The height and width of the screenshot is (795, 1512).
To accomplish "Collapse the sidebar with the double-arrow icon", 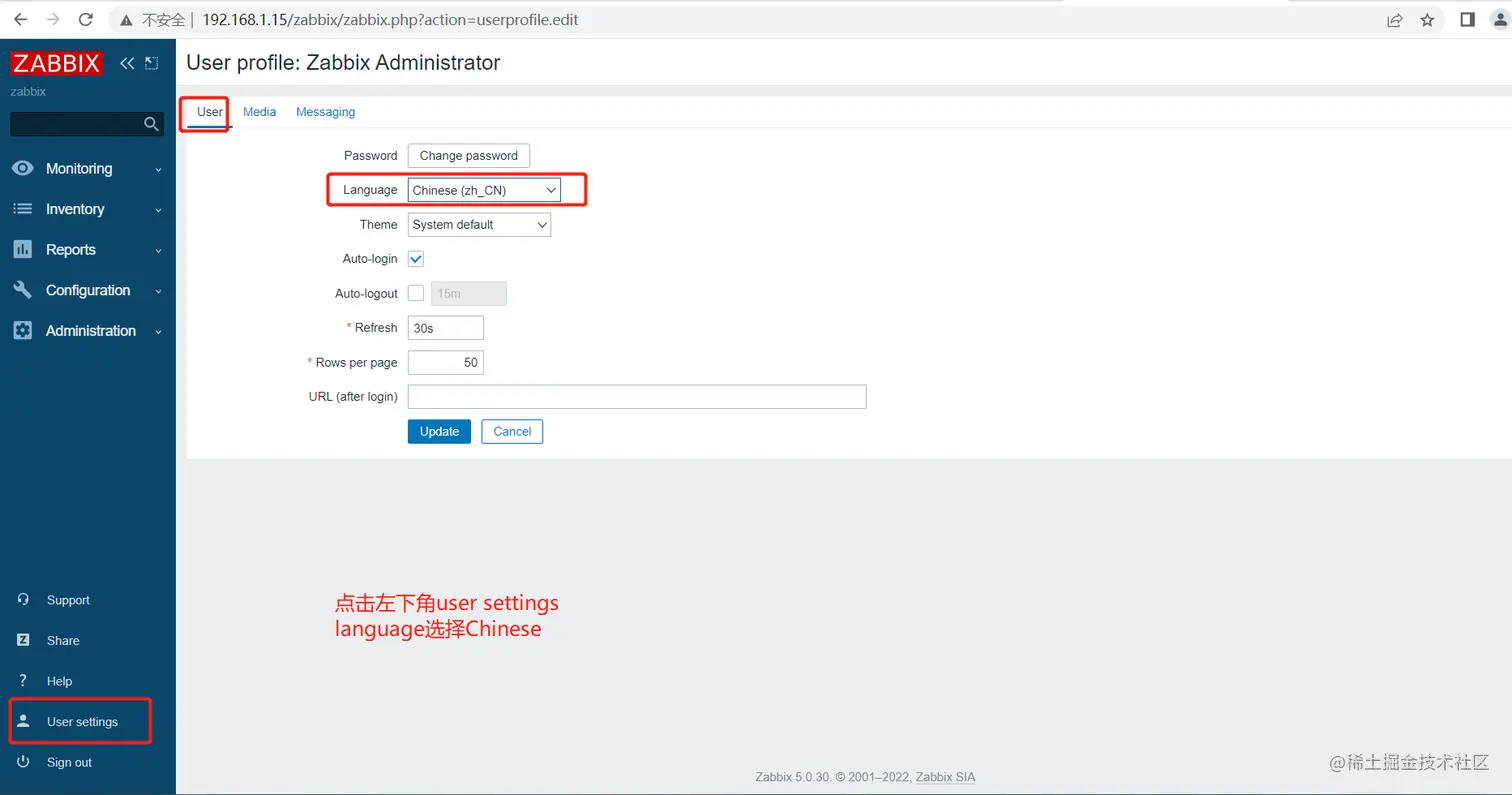I will click(x=127, y=63).
